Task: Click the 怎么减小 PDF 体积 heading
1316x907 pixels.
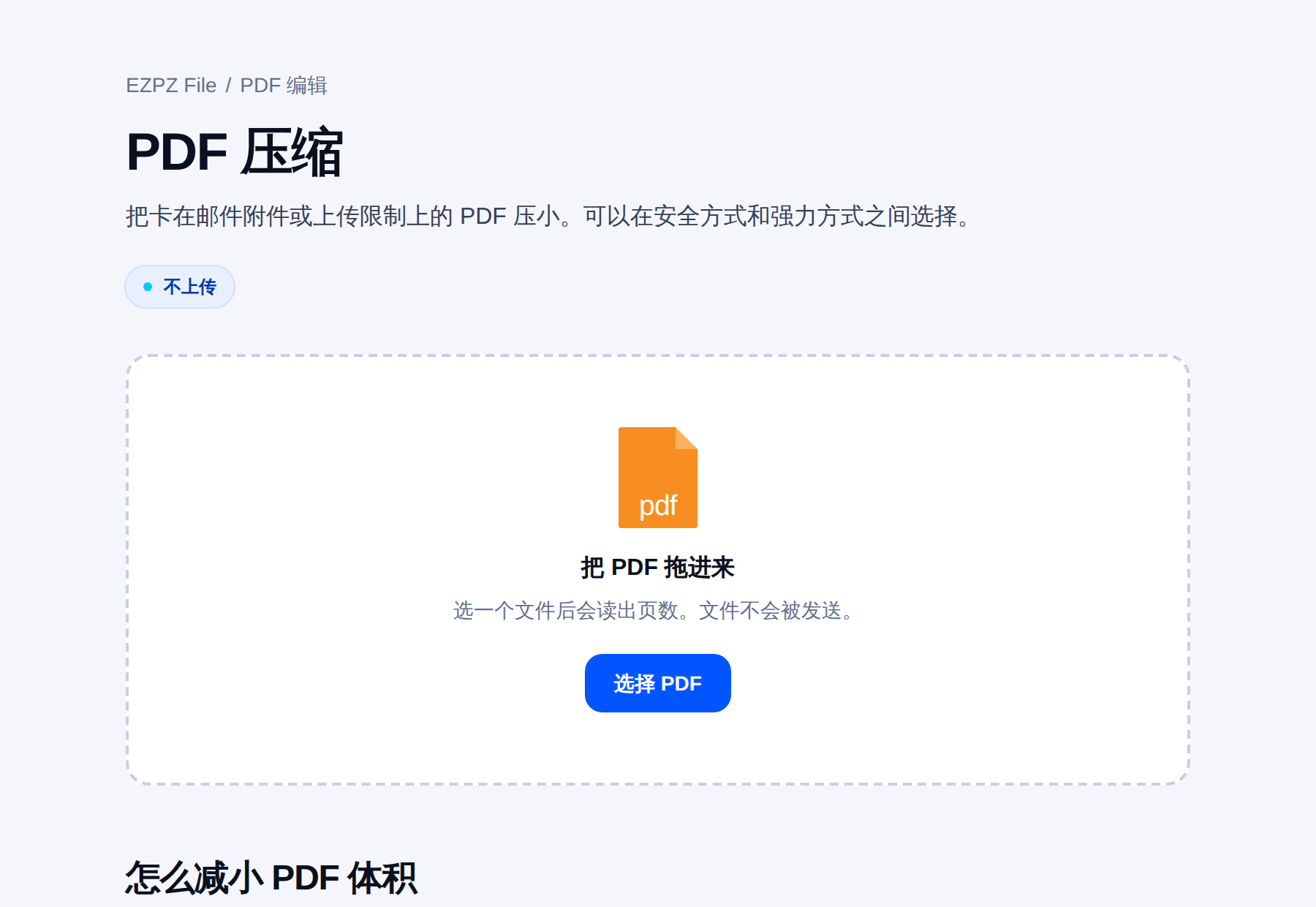Action: (271, 878)
